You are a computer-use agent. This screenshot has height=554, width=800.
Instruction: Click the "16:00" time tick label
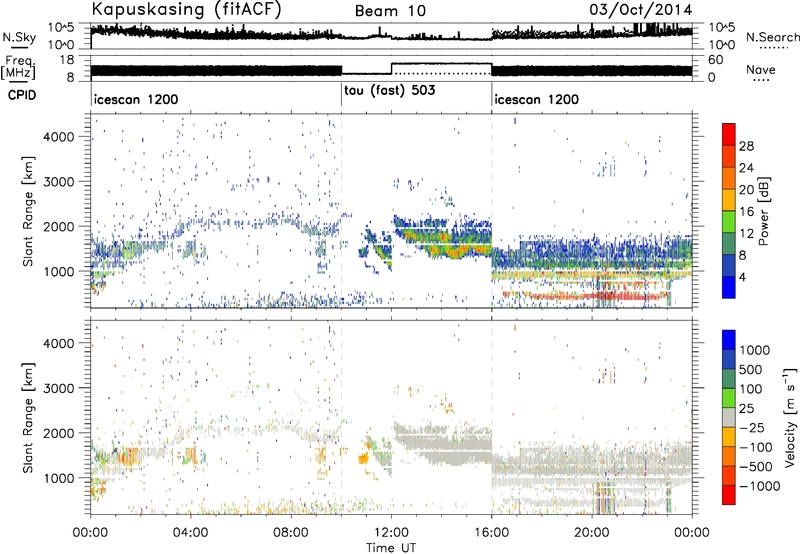(x=491, y=533)
